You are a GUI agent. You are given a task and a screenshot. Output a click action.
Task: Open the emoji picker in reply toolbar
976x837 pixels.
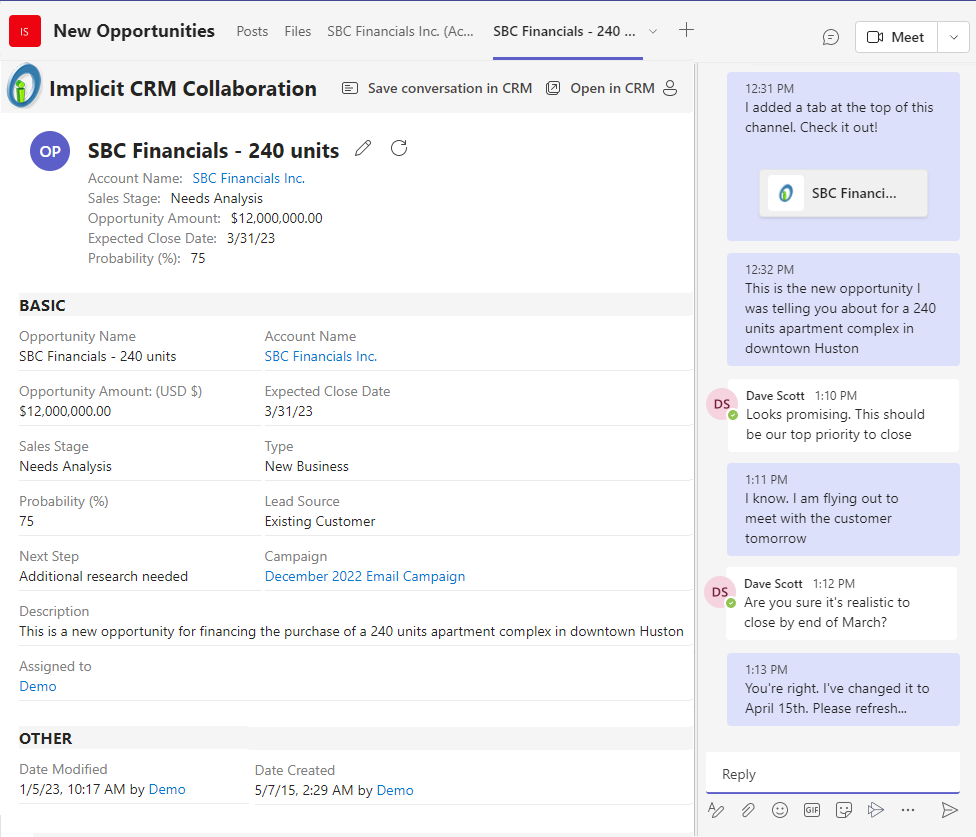point(780,810)
